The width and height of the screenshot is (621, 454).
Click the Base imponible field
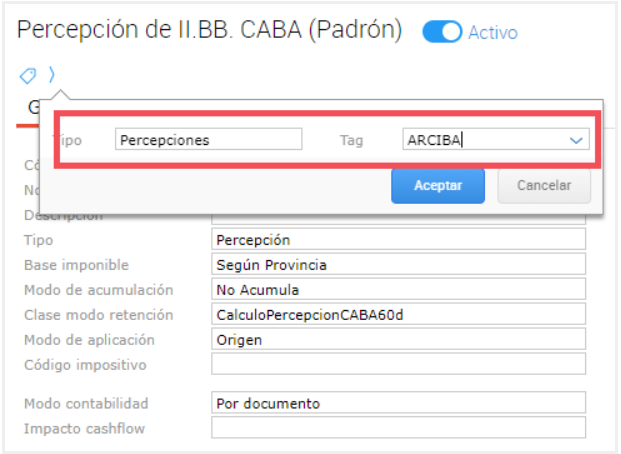[x=398, y=265]
